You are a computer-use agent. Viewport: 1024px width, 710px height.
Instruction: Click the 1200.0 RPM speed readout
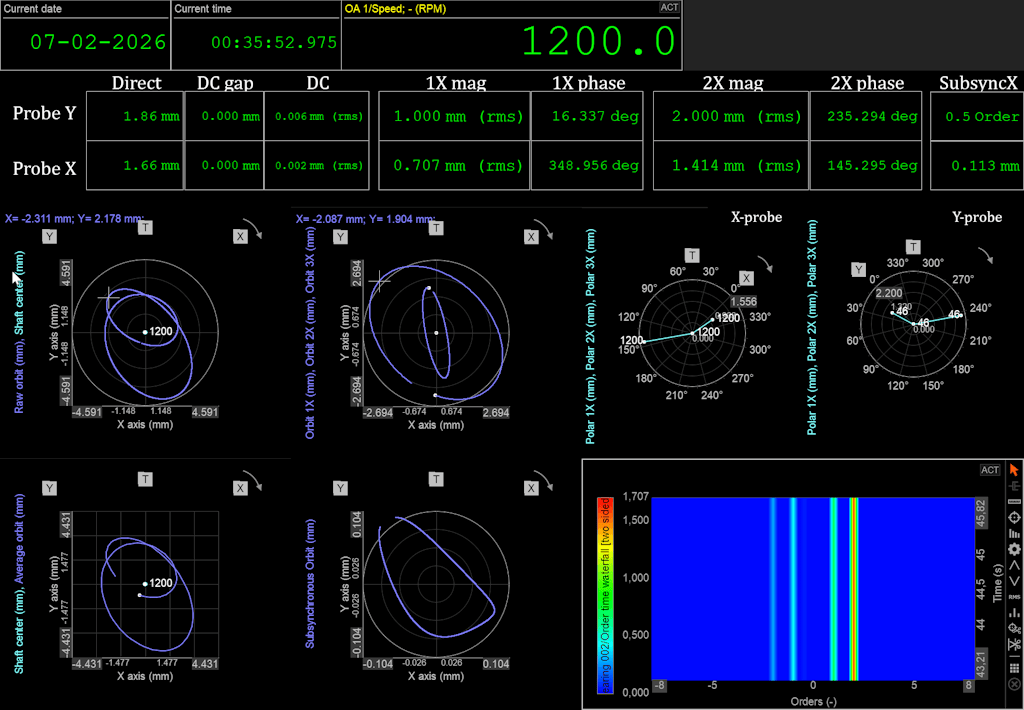pyautogui.click(x=599, y=42)
